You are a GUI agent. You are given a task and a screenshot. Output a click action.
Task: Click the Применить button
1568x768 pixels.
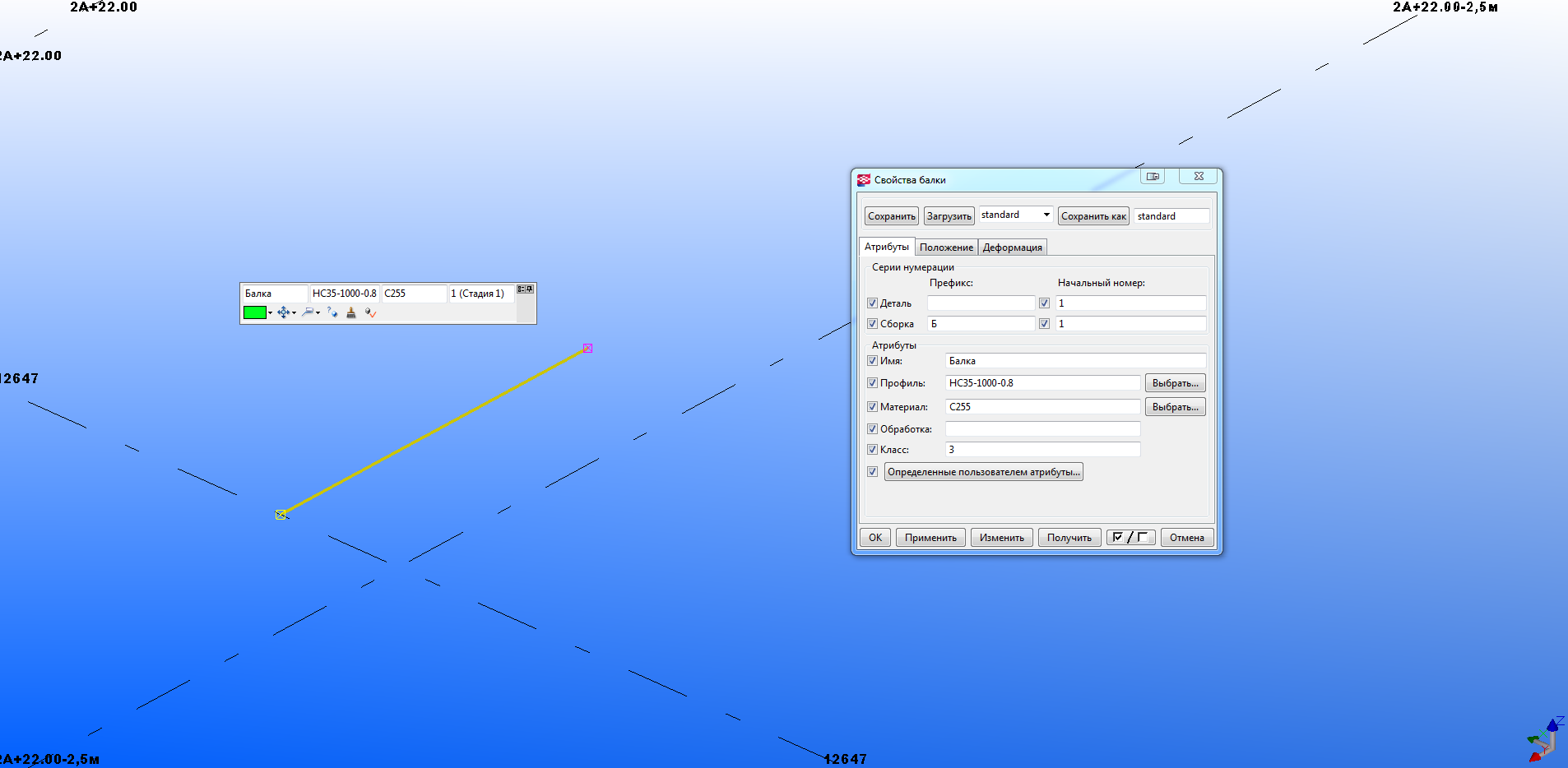(x=930, y=538)
